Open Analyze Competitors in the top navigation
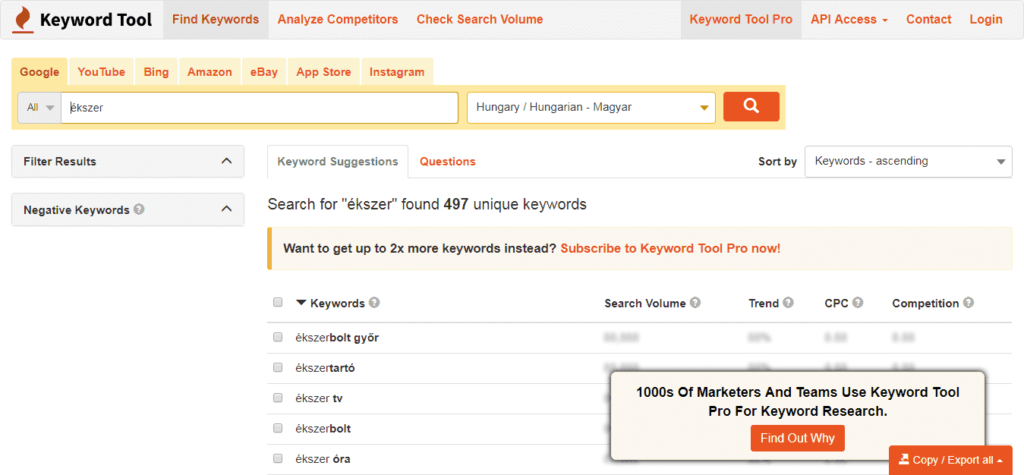The image size is (1024, 475). click(338, 20)
